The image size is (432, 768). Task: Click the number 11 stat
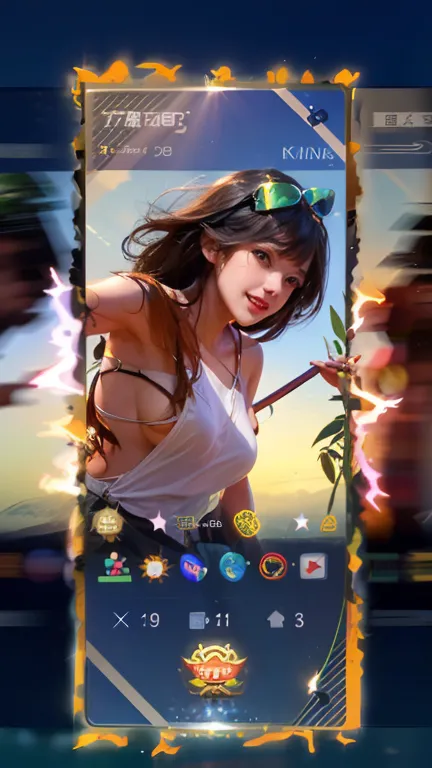(x=221, y=621)
